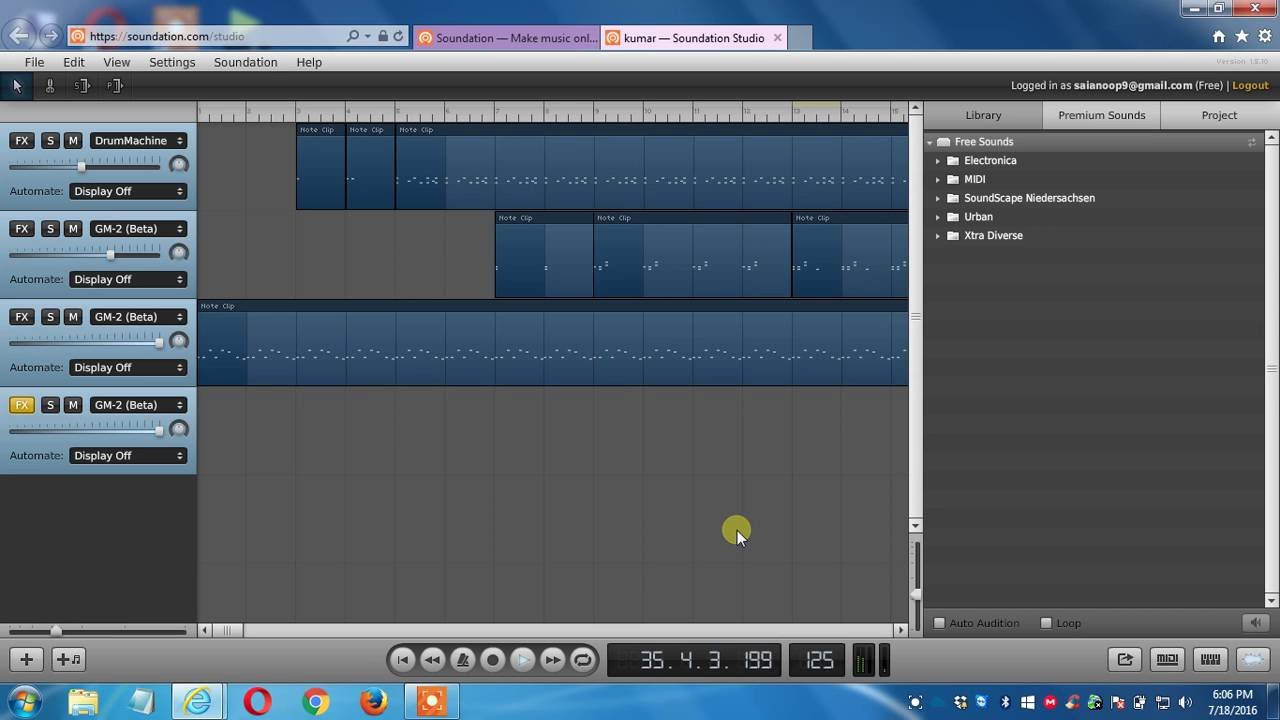Screen dimensions: 1280x720
Task: Switch to the Project tab
Action: (1219, 115)
